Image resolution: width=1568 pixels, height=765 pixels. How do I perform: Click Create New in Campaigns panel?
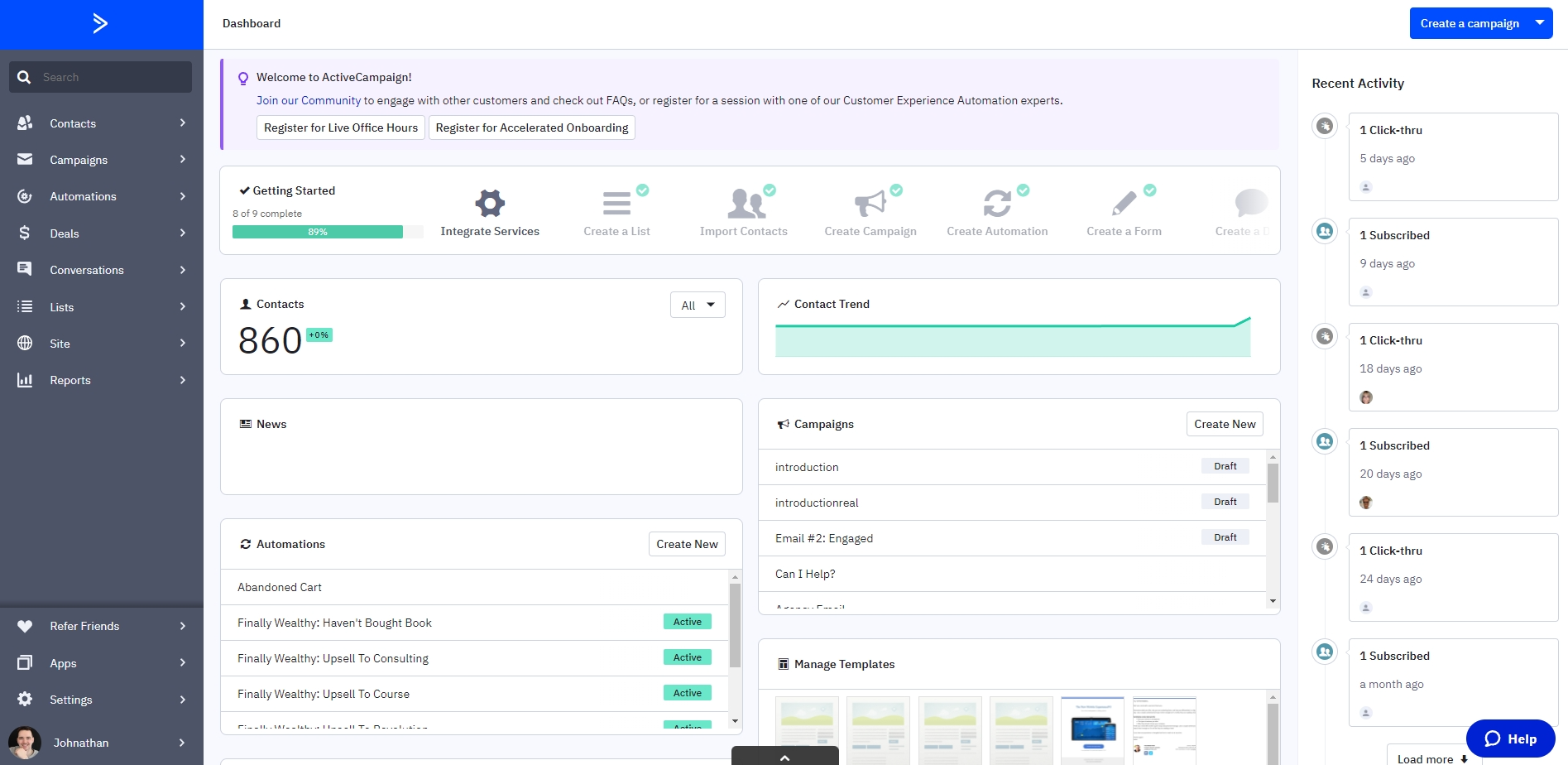pos(1225,424)
